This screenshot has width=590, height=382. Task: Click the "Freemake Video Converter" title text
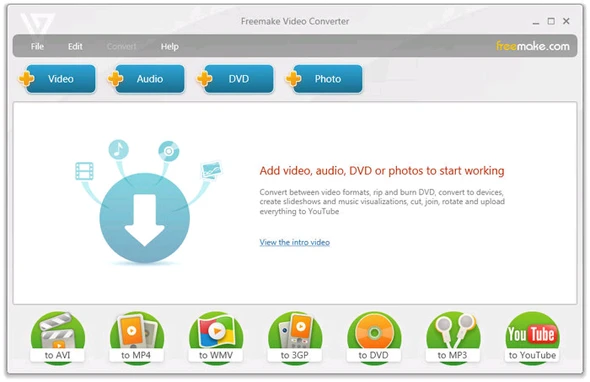295,21
